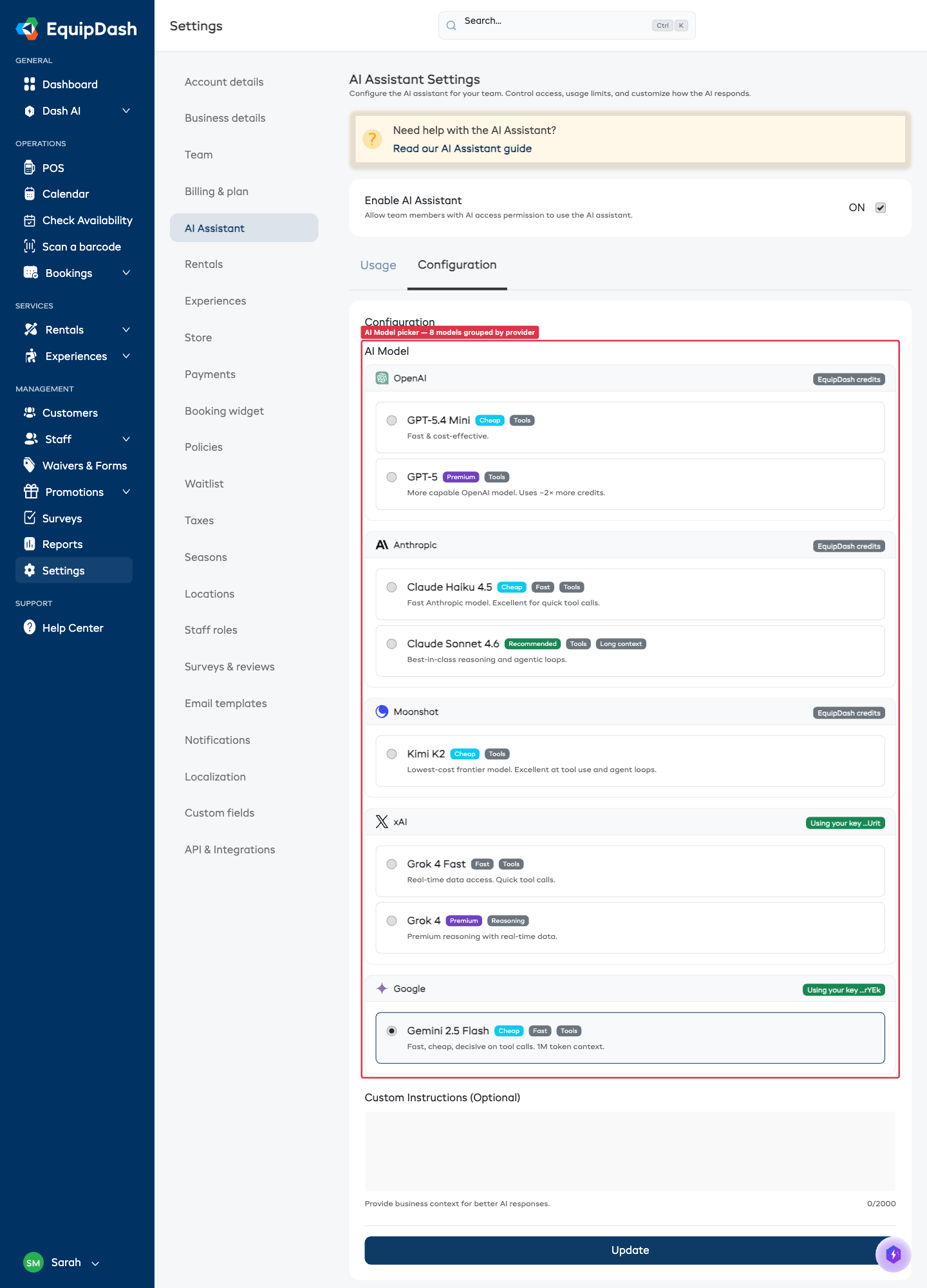This screenshot has width=927, height=1288.
Task: Expand the Staff submenu chevron
Action: (x=126, y=439)
